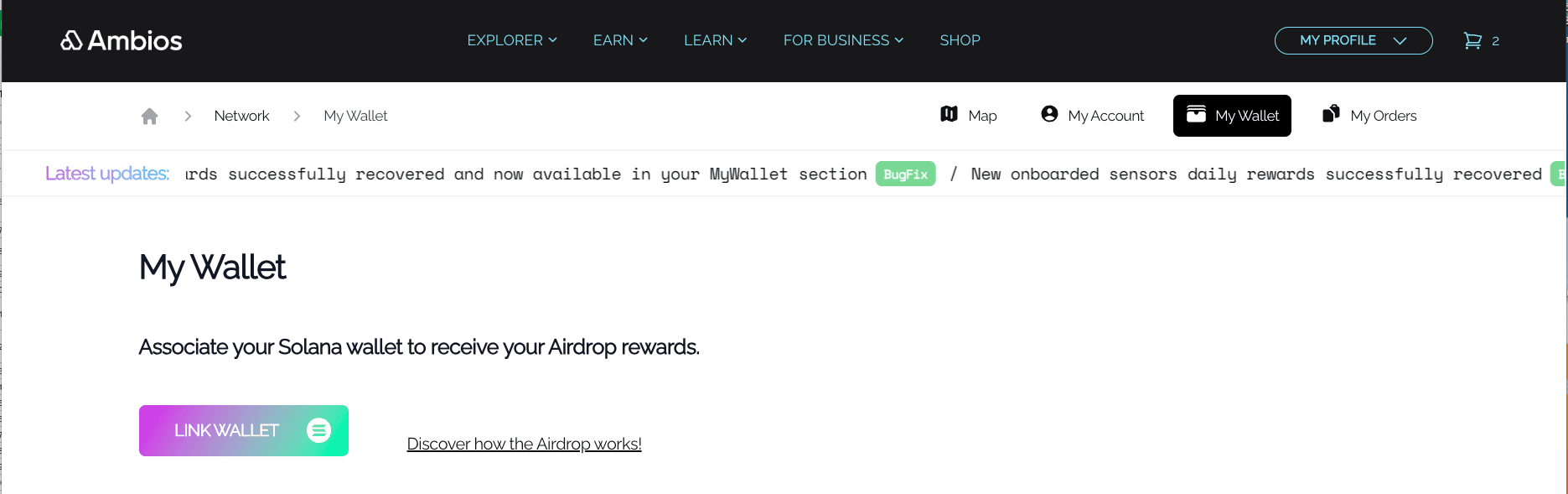The width and height of the screenshot is (1568, 494).
Task: Expand the EXPLORER dropdown
Action: pyautogui.click(x=505, y=39)
